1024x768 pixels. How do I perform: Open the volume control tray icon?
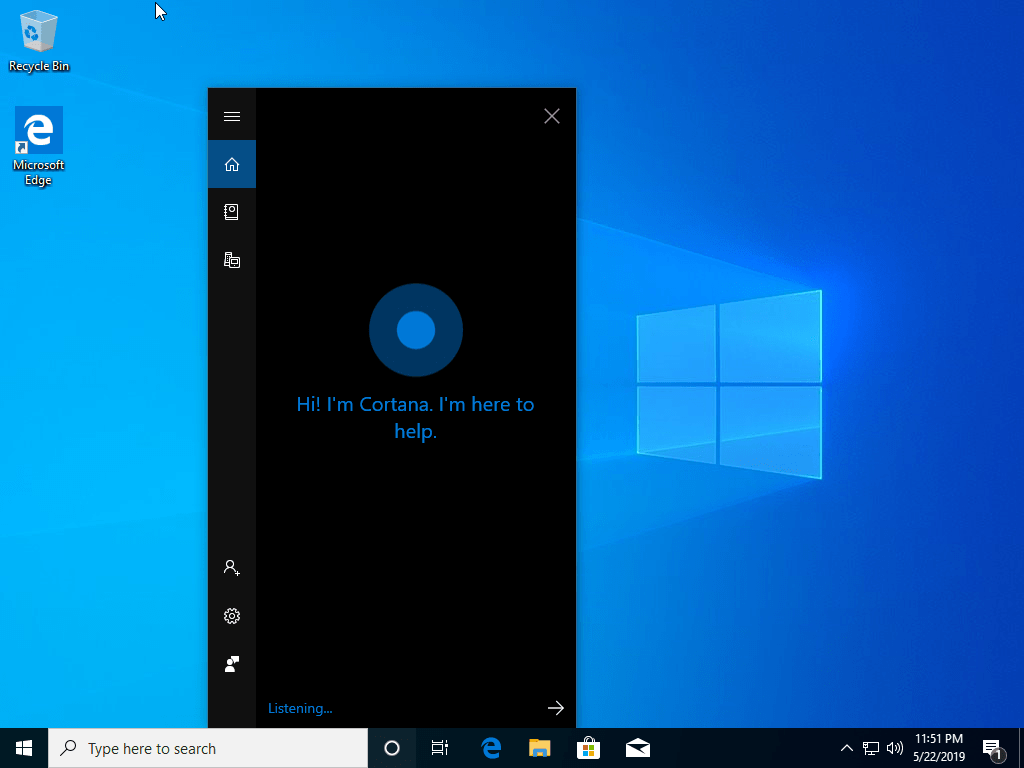click(895, 748)
